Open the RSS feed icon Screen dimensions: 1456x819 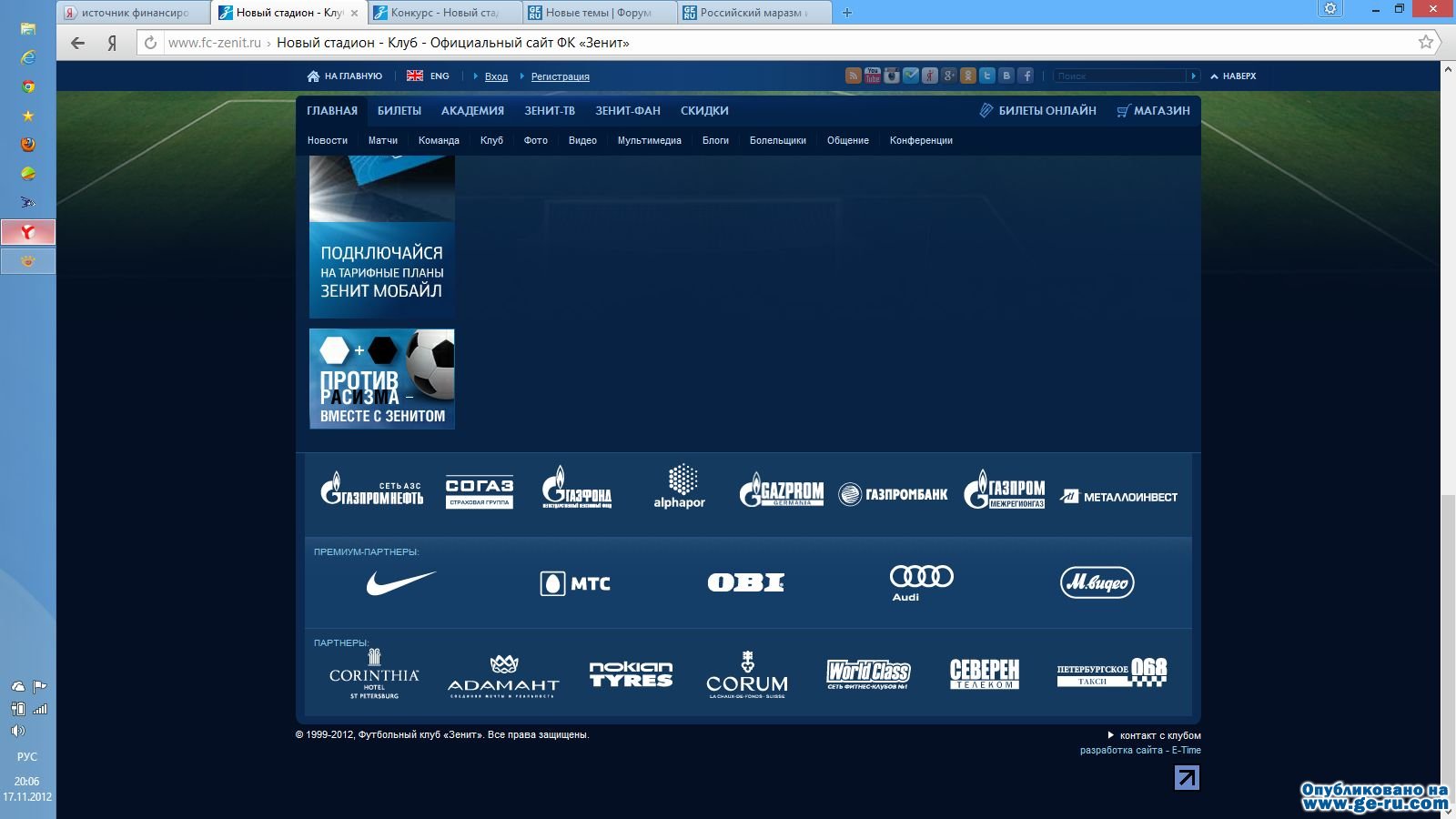tap(853, 76)
